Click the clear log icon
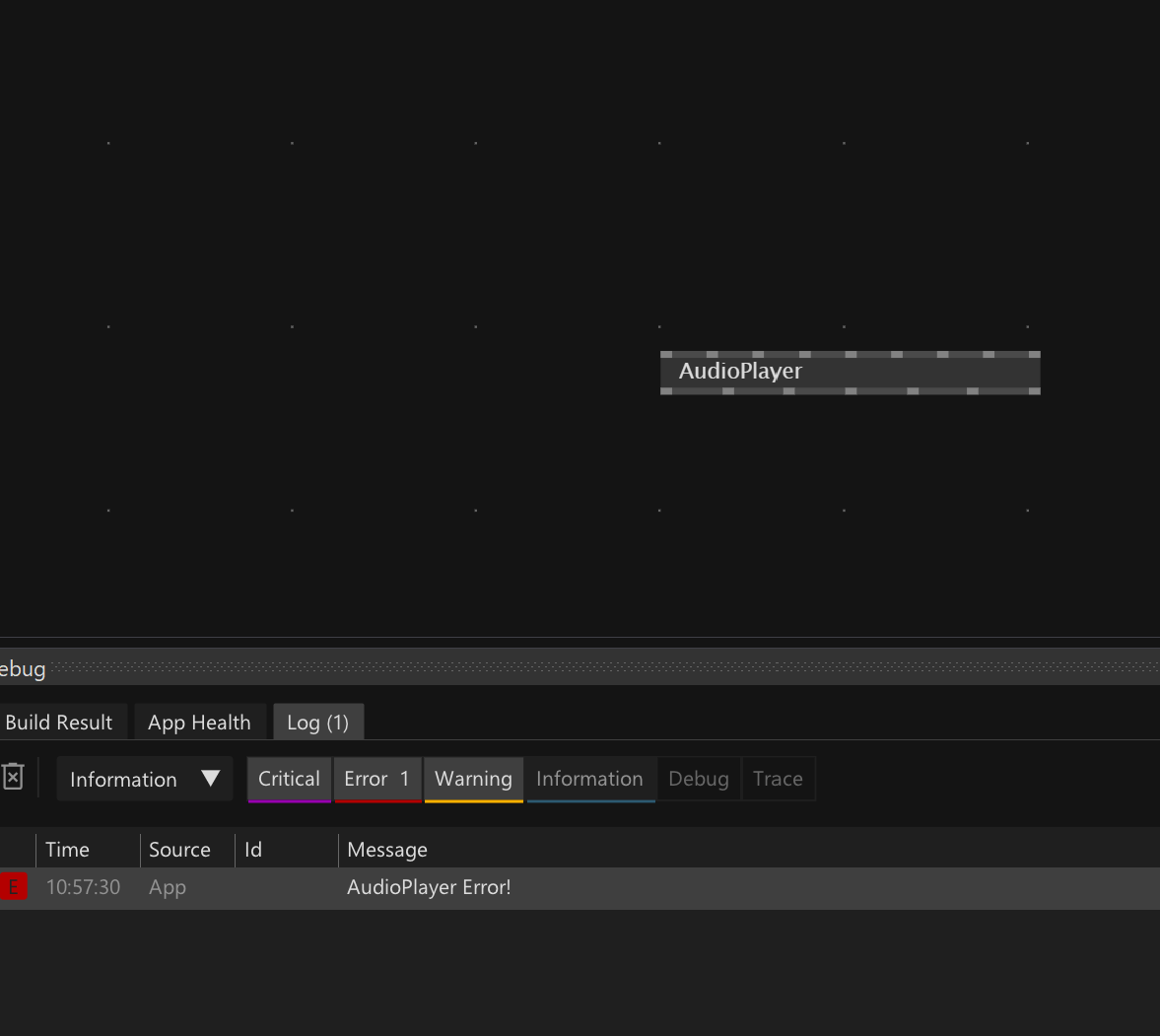The height and width of the screenshot is (1036, 1160). (x=13, y=778)
